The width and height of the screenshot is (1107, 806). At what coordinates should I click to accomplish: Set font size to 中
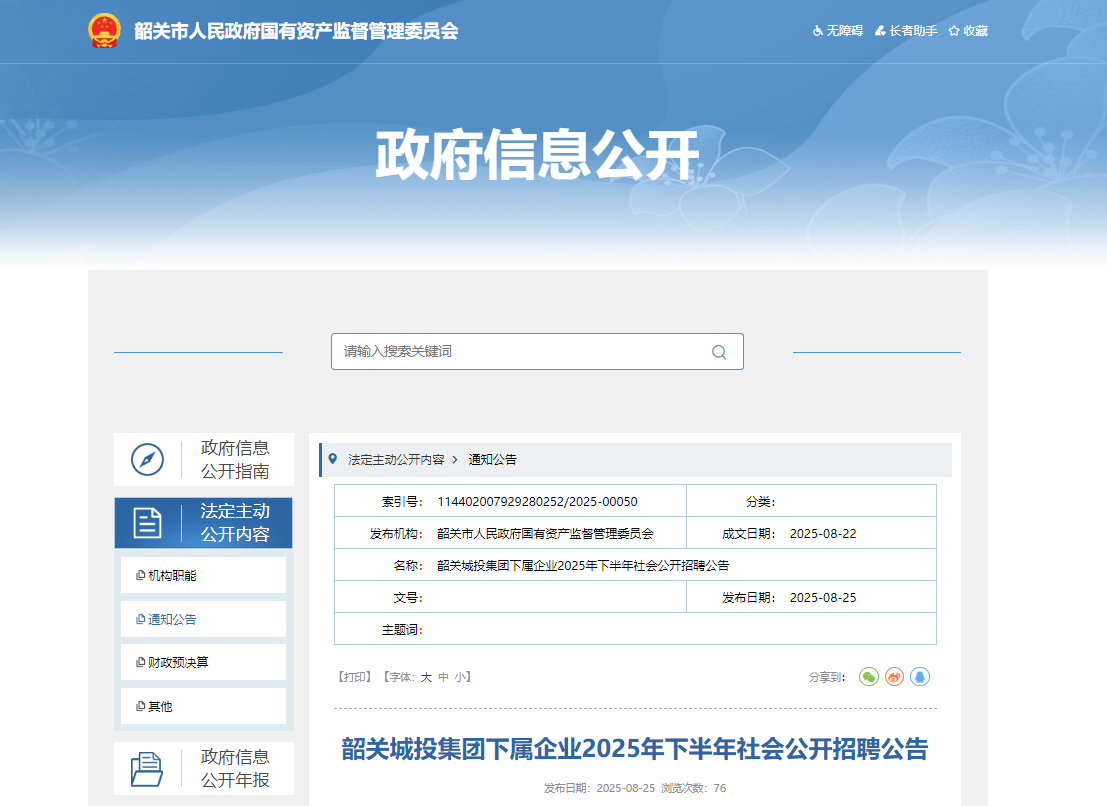[443, 677]
